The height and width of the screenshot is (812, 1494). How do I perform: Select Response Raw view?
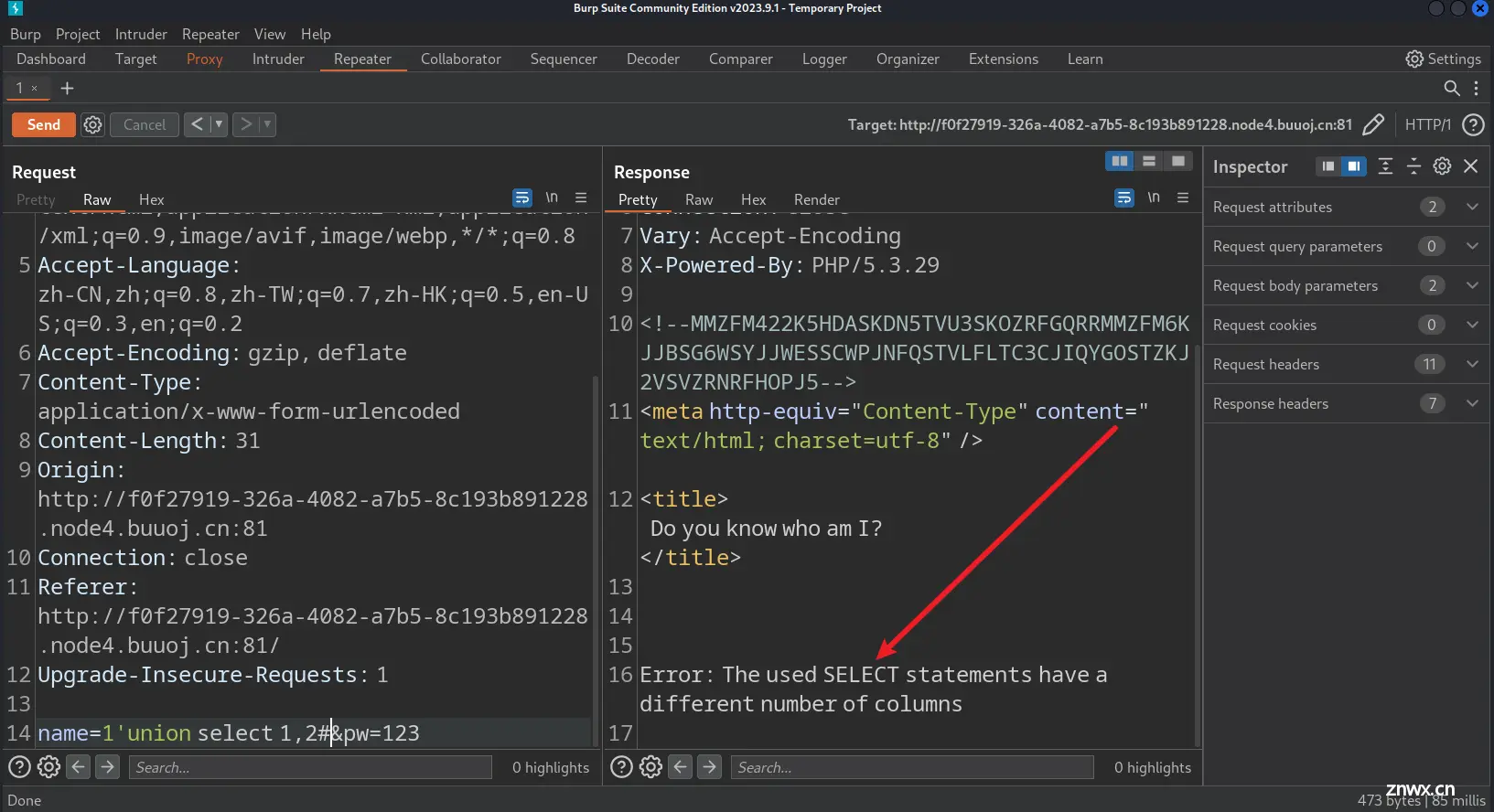pos(699,199)
